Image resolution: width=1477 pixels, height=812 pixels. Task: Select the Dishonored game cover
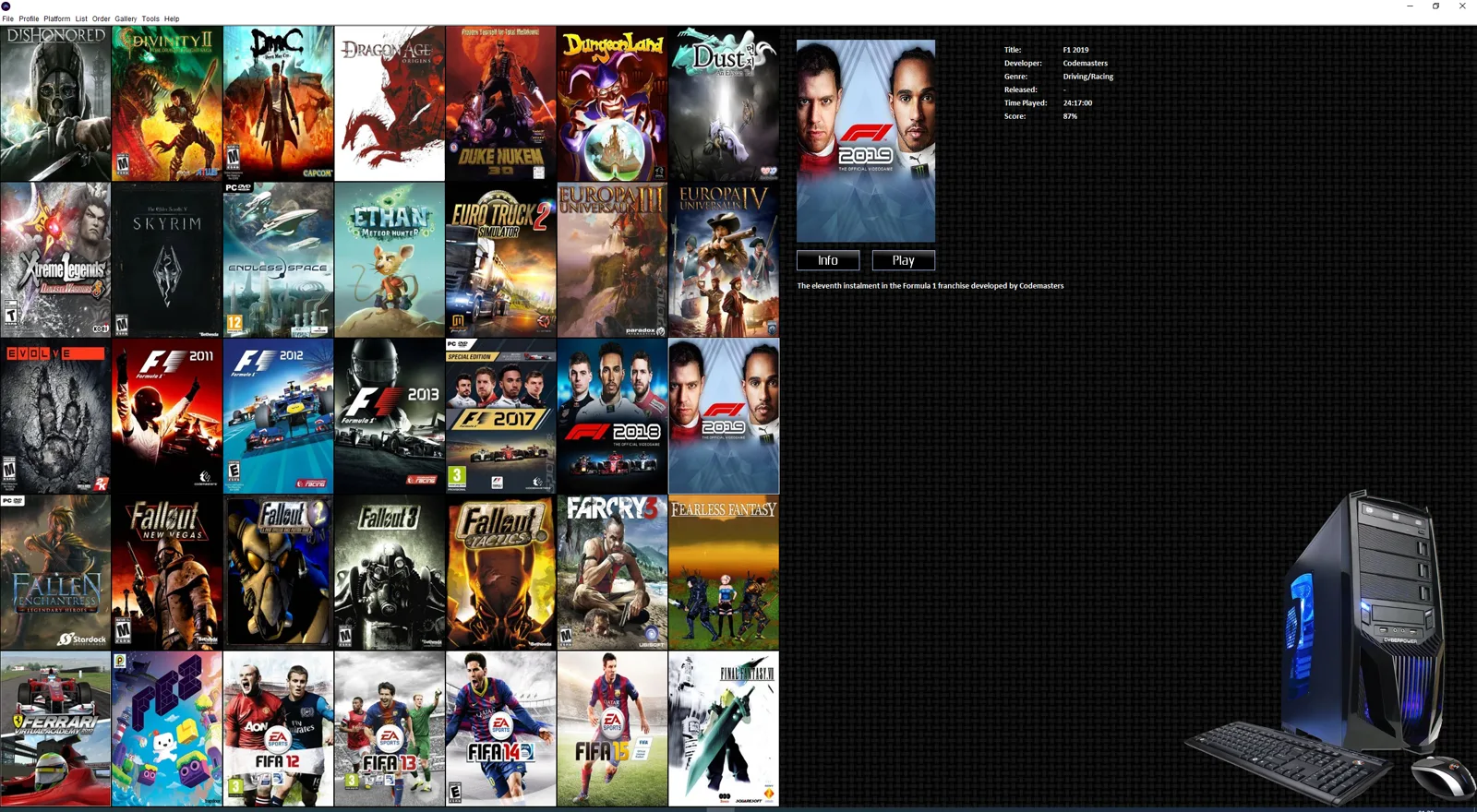click(x=55, y=103)
